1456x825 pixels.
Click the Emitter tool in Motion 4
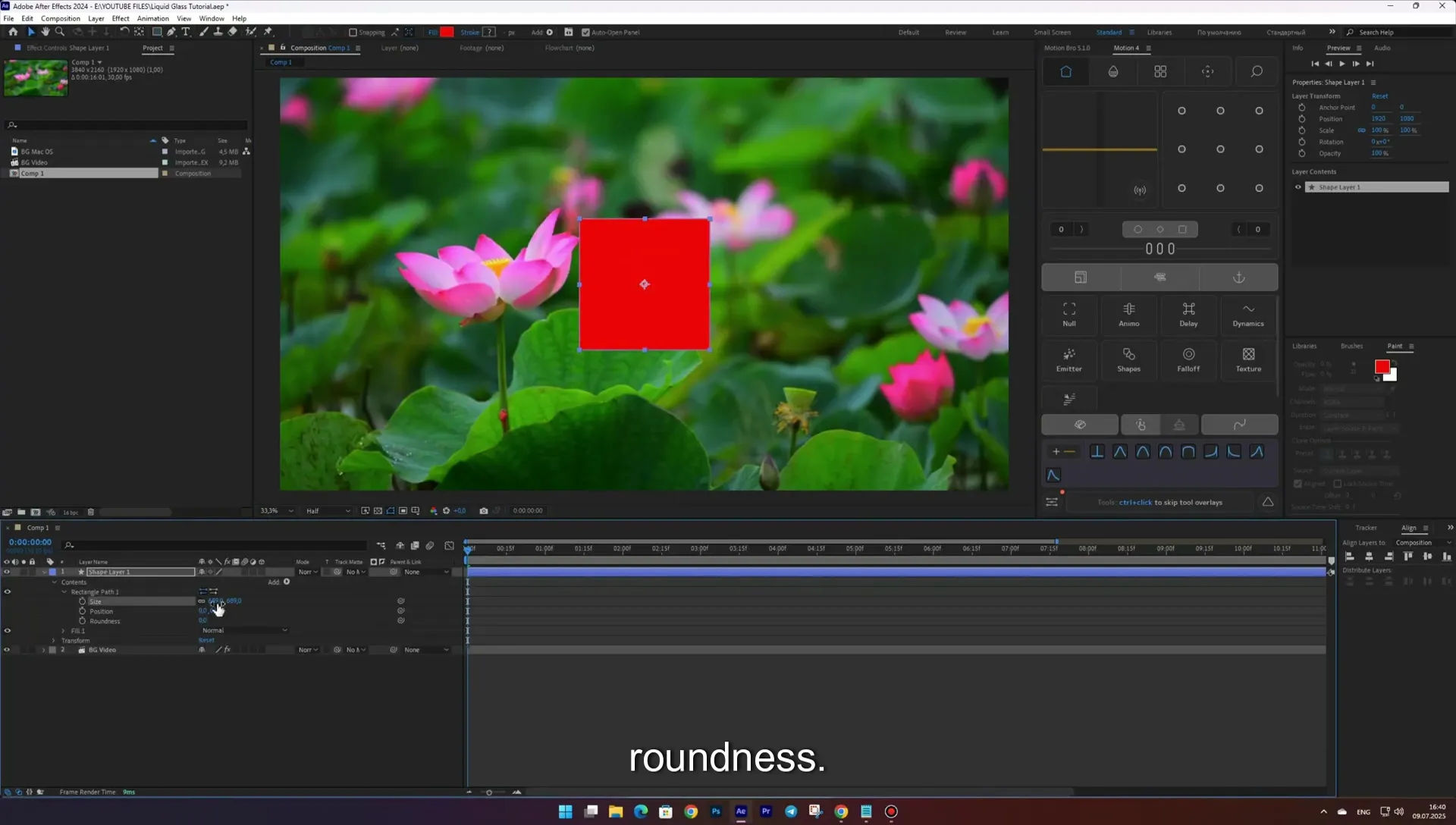point(1069,359)
